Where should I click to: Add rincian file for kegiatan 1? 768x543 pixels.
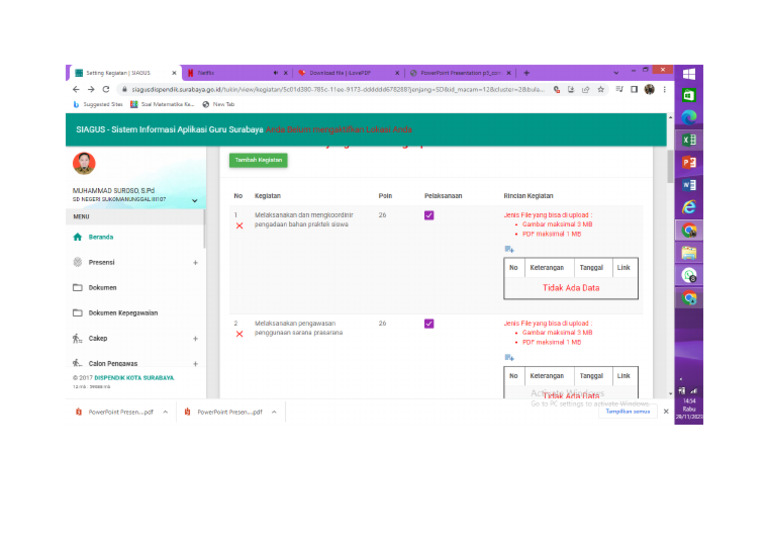point(509,249)
